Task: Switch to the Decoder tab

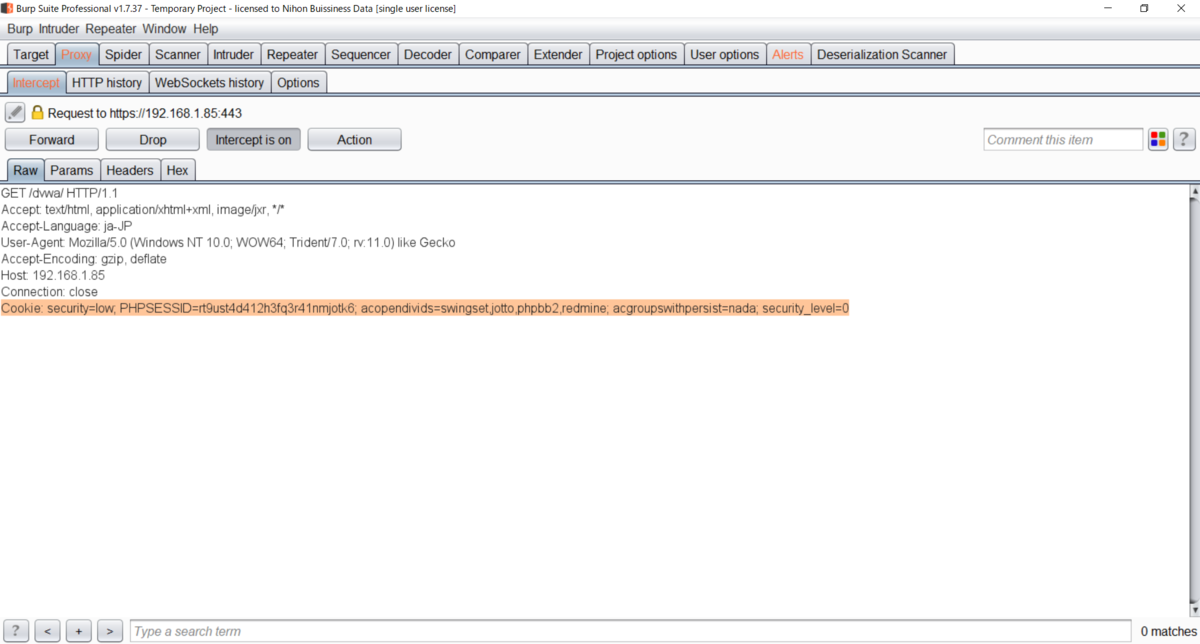Action: tap(428, 54)
